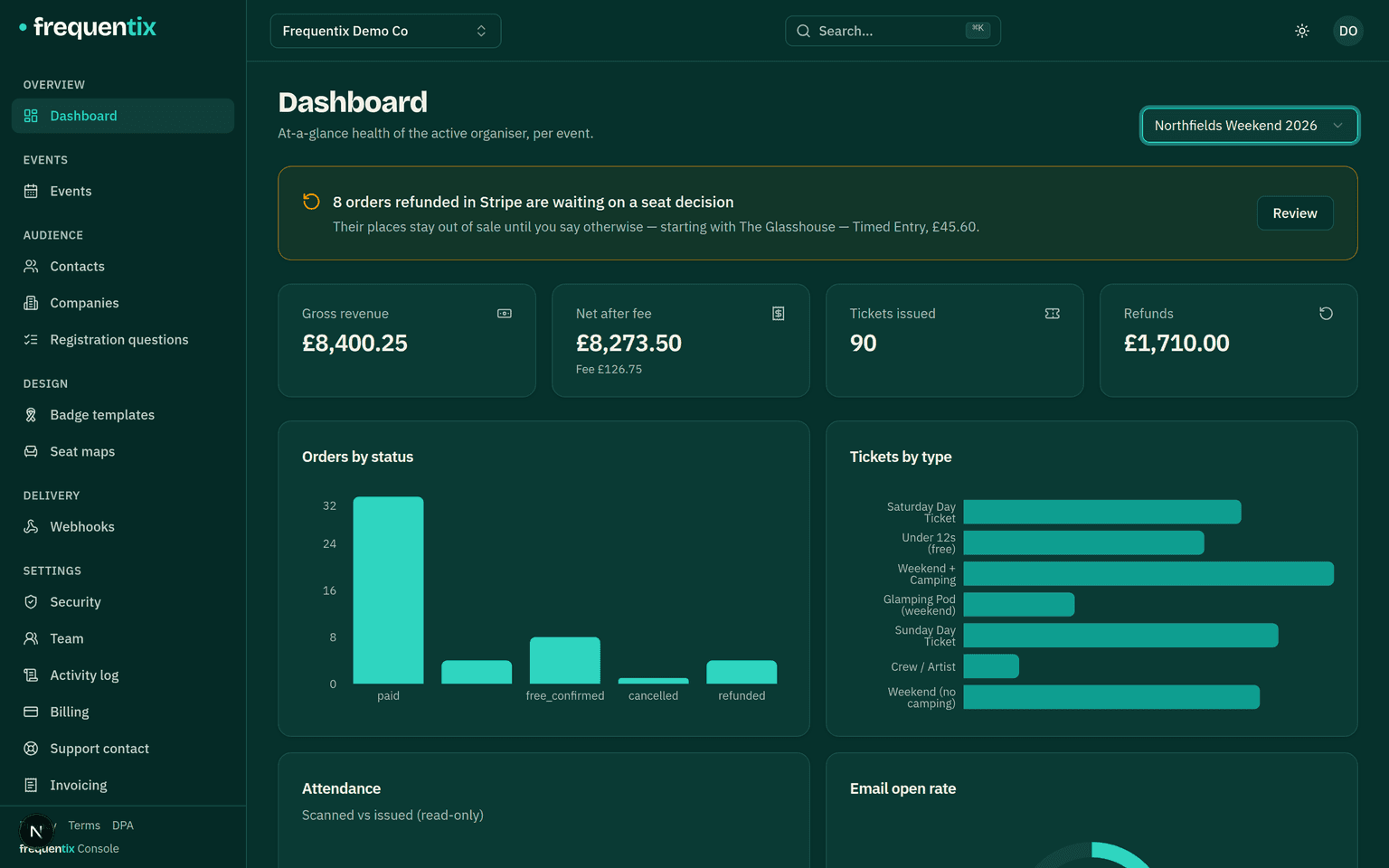Screen dimensions: 1389x868
Task: Click the Weekend + Camping bar in tickets chart
Action: (1148, 573)
